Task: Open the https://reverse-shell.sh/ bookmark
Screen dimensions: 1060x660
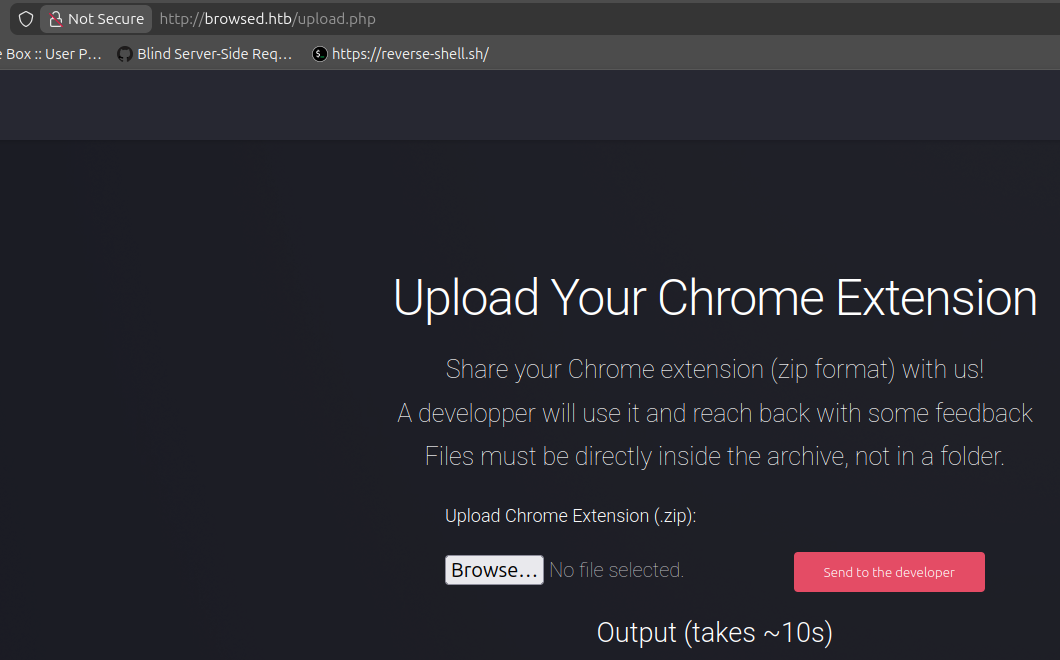Action: pos(400,54)
